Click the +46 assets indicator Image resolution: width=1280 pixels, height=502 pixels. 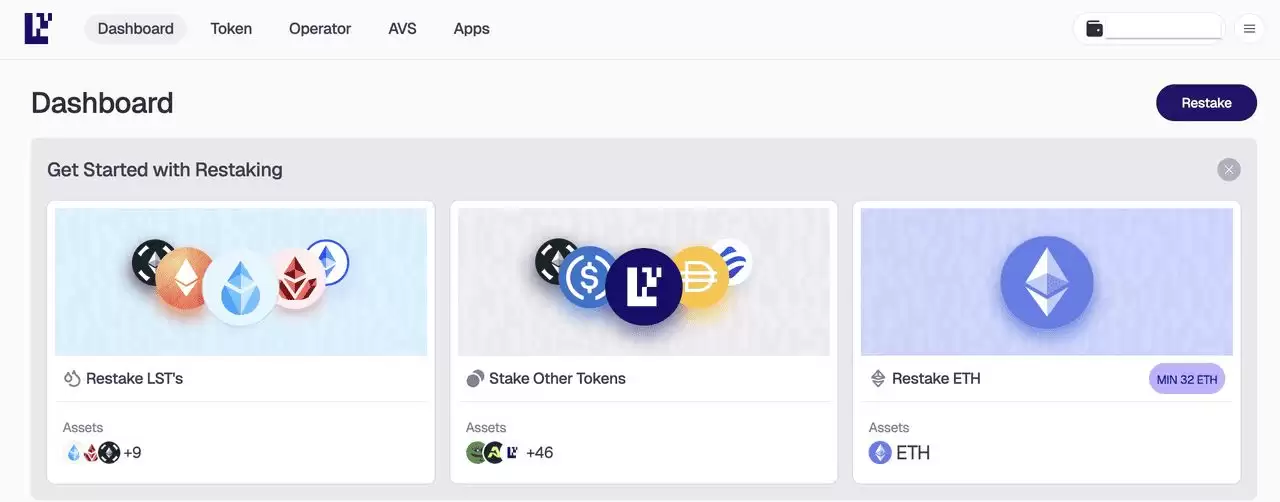[x=539, y=453]
